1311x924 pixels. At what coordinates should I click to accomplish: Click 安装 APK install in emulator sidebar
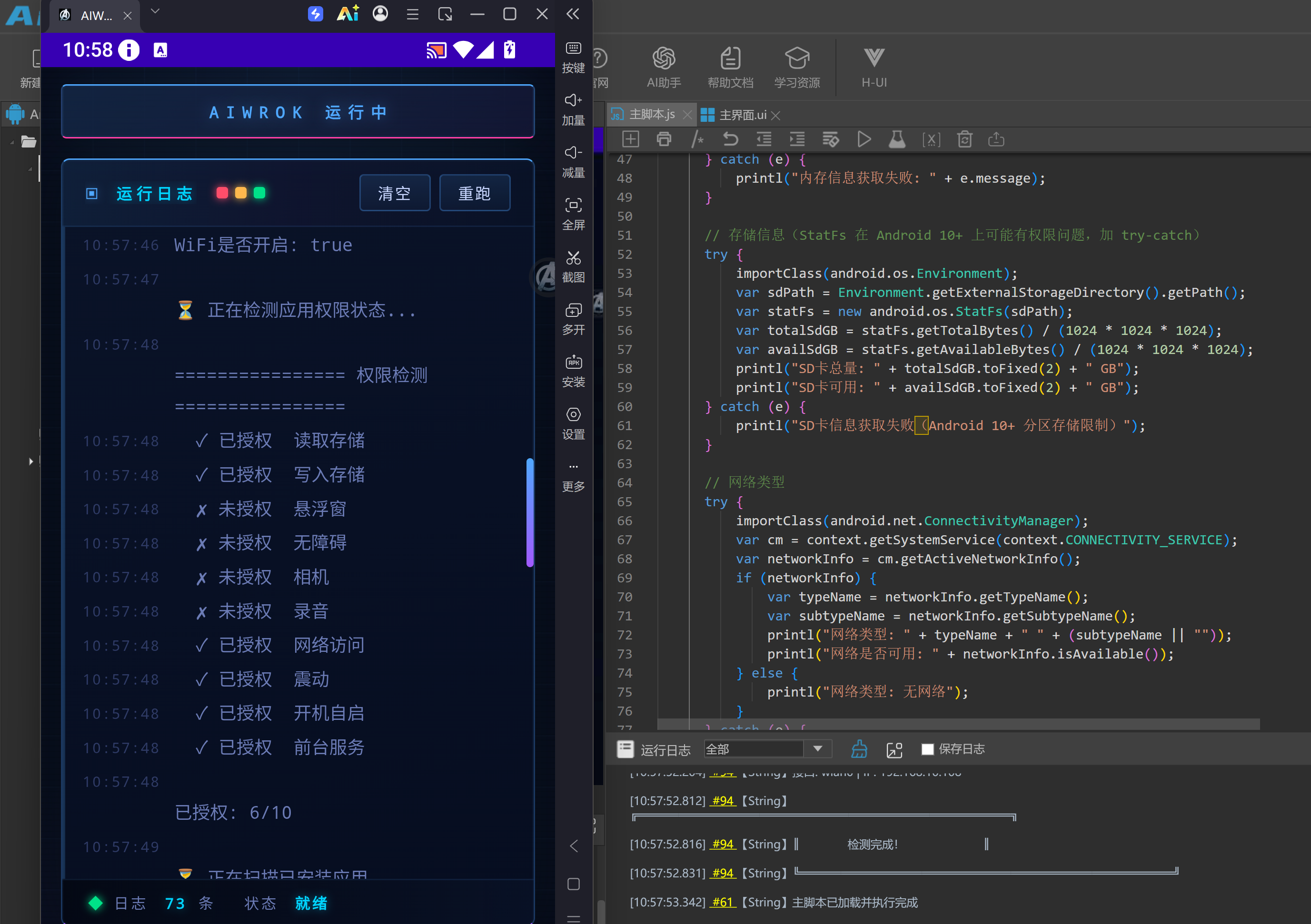point(573,371)
